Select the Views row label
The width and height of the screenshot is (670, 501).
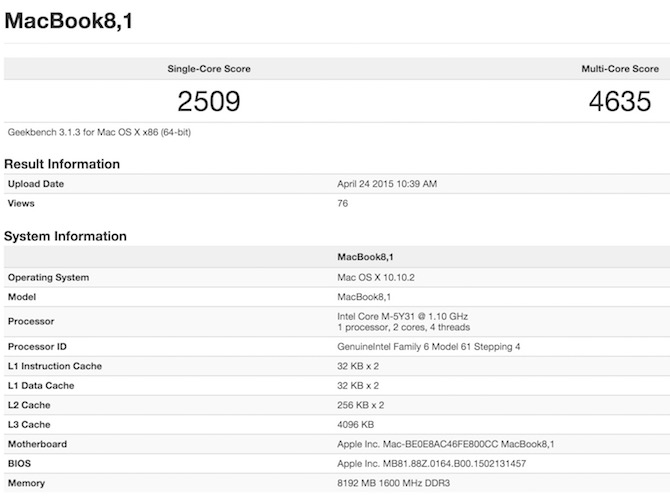coord(21,203)
